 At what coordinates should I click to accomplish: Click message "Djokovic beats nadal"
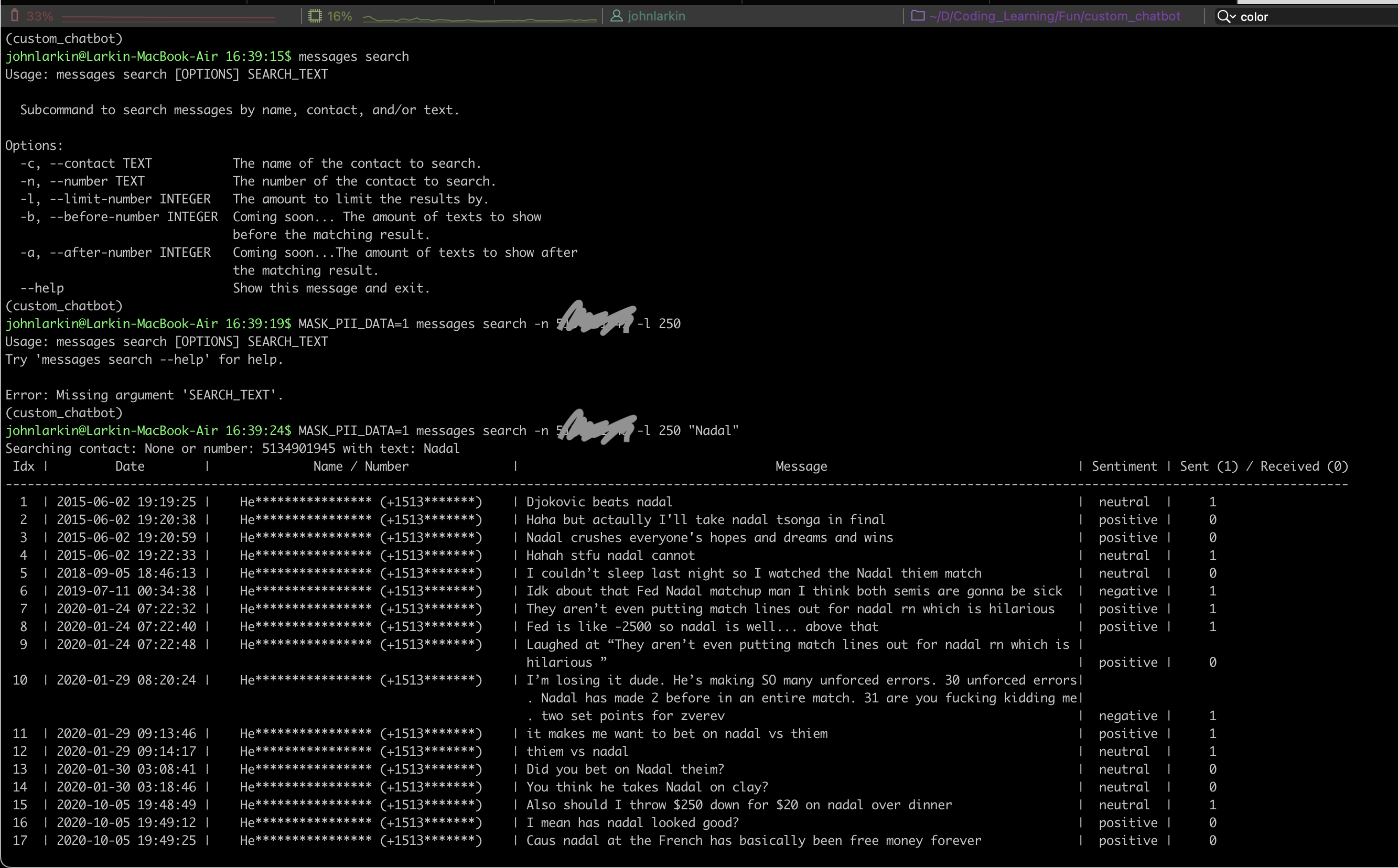coord(599,502)
